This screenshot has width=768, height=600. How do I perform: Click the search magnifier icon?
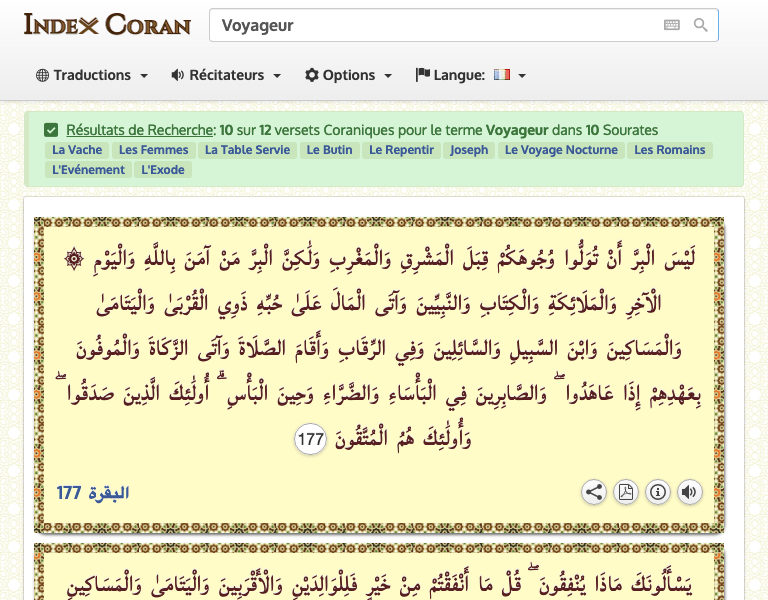click(701, 26)
